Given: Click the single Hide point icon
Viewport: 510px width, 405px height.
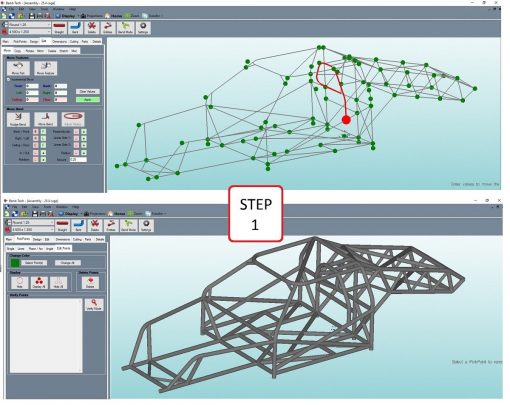Looking at the screenshot, I should click(x=20, y=282).
